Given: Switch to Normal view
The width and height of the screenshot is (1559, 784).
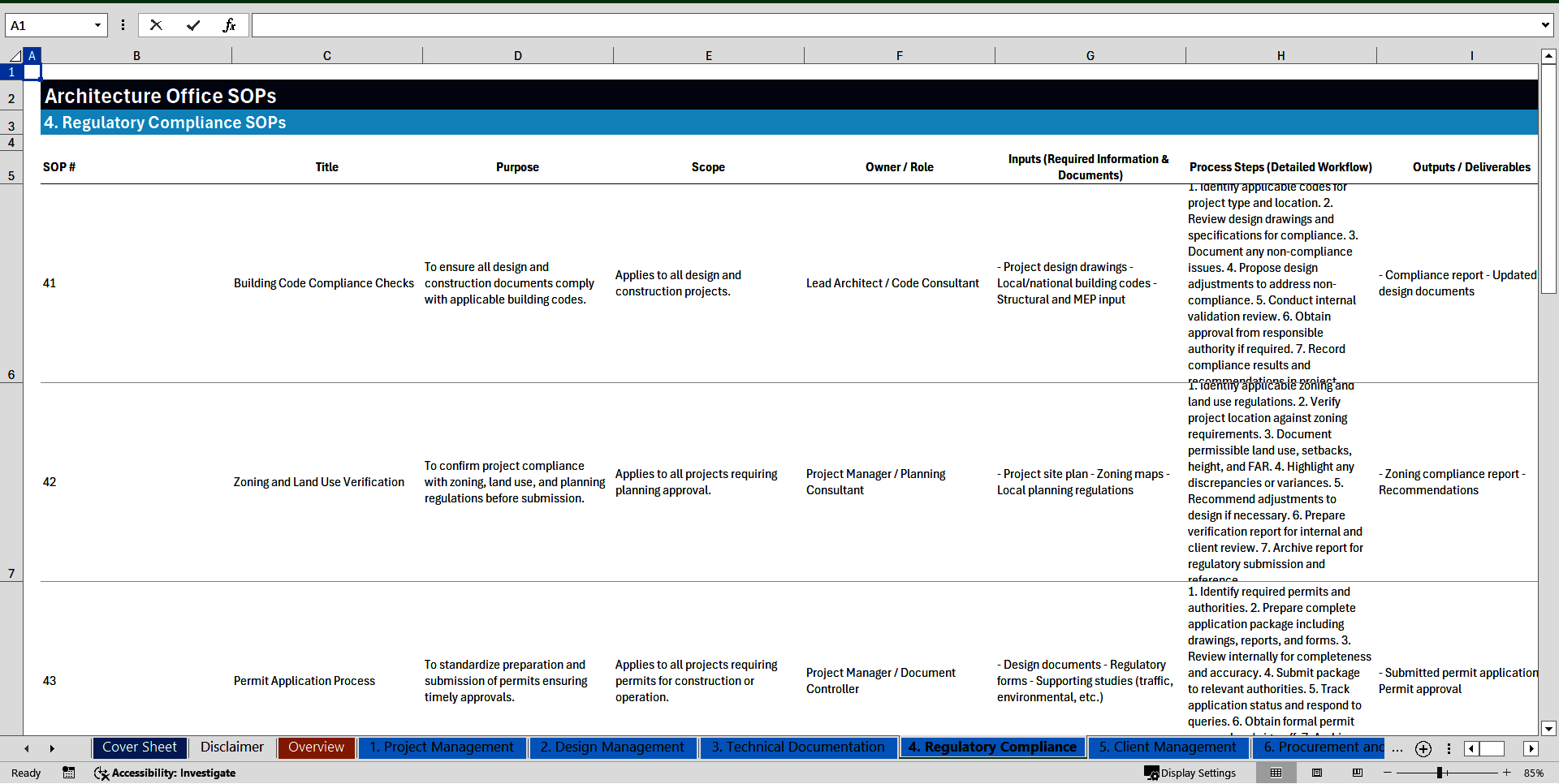Looking at the screenshot, I should click(x=1276, y=773).
